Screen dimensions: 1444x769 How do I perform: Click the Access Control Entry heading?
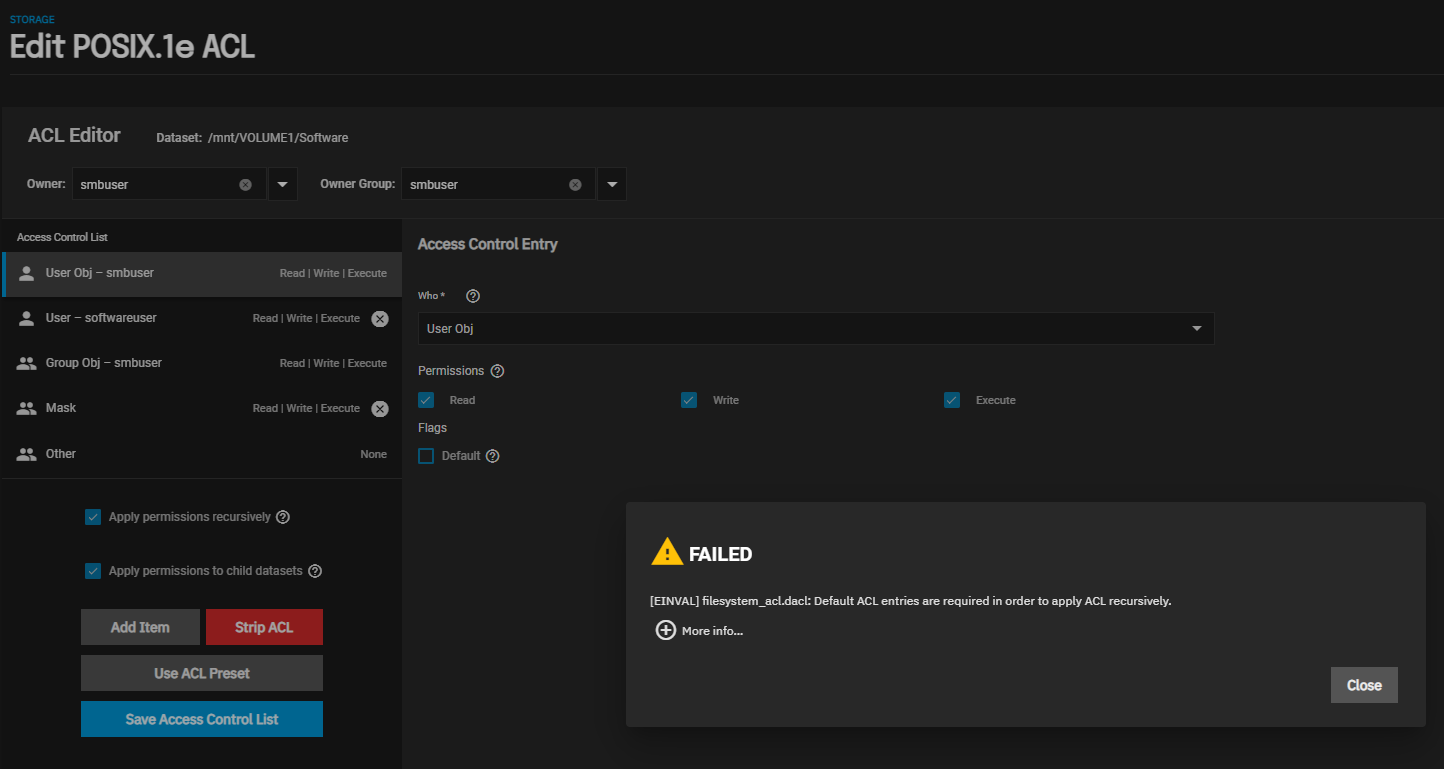pos(488,244)
